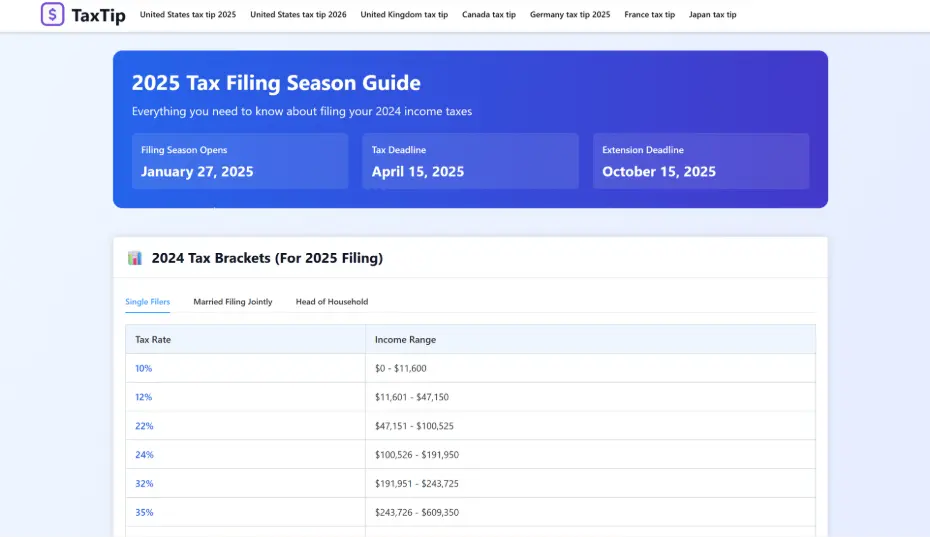Go to United Kingdom tax tip
This screenshot has height=537, width=930.
404,15
